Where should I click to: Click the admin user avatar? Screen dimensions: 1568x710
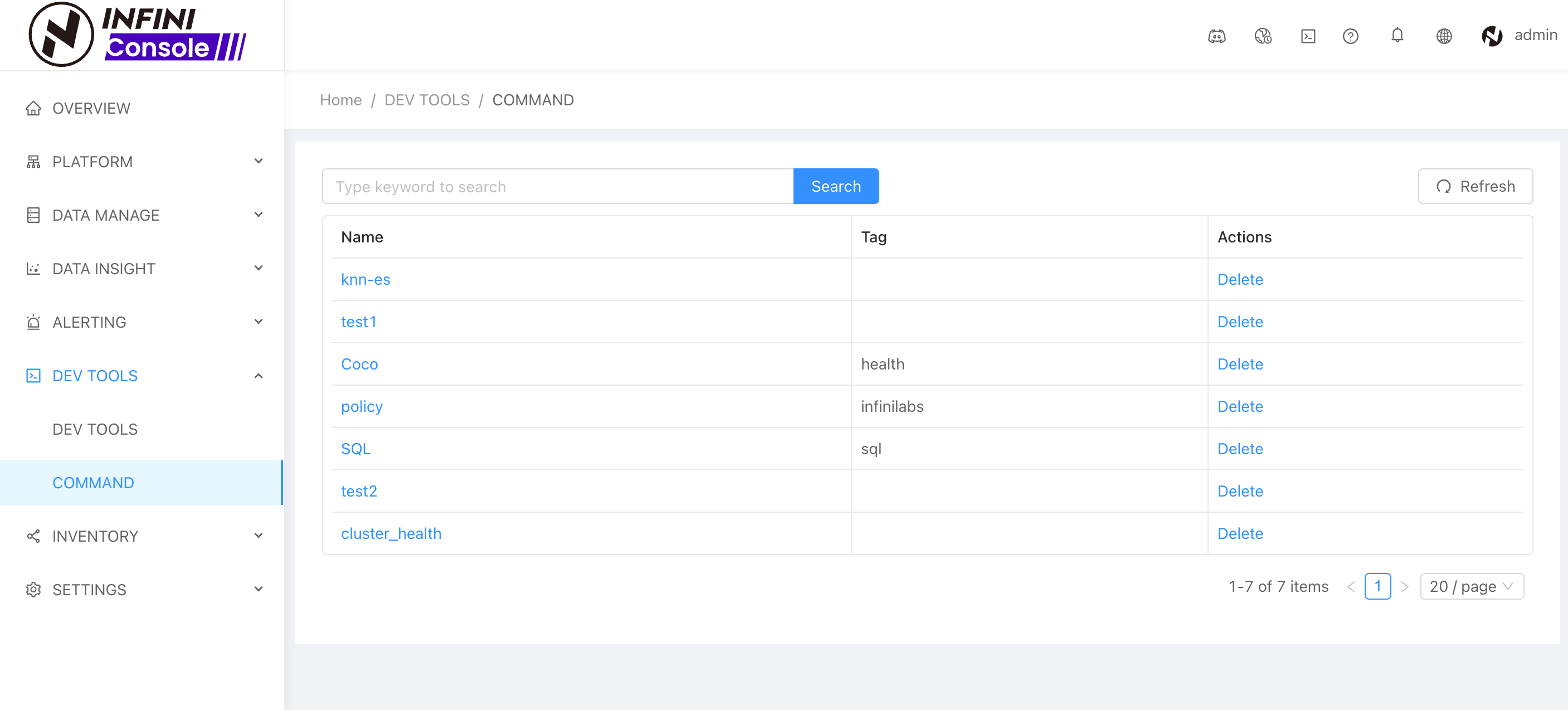(x=1491, y=36)
